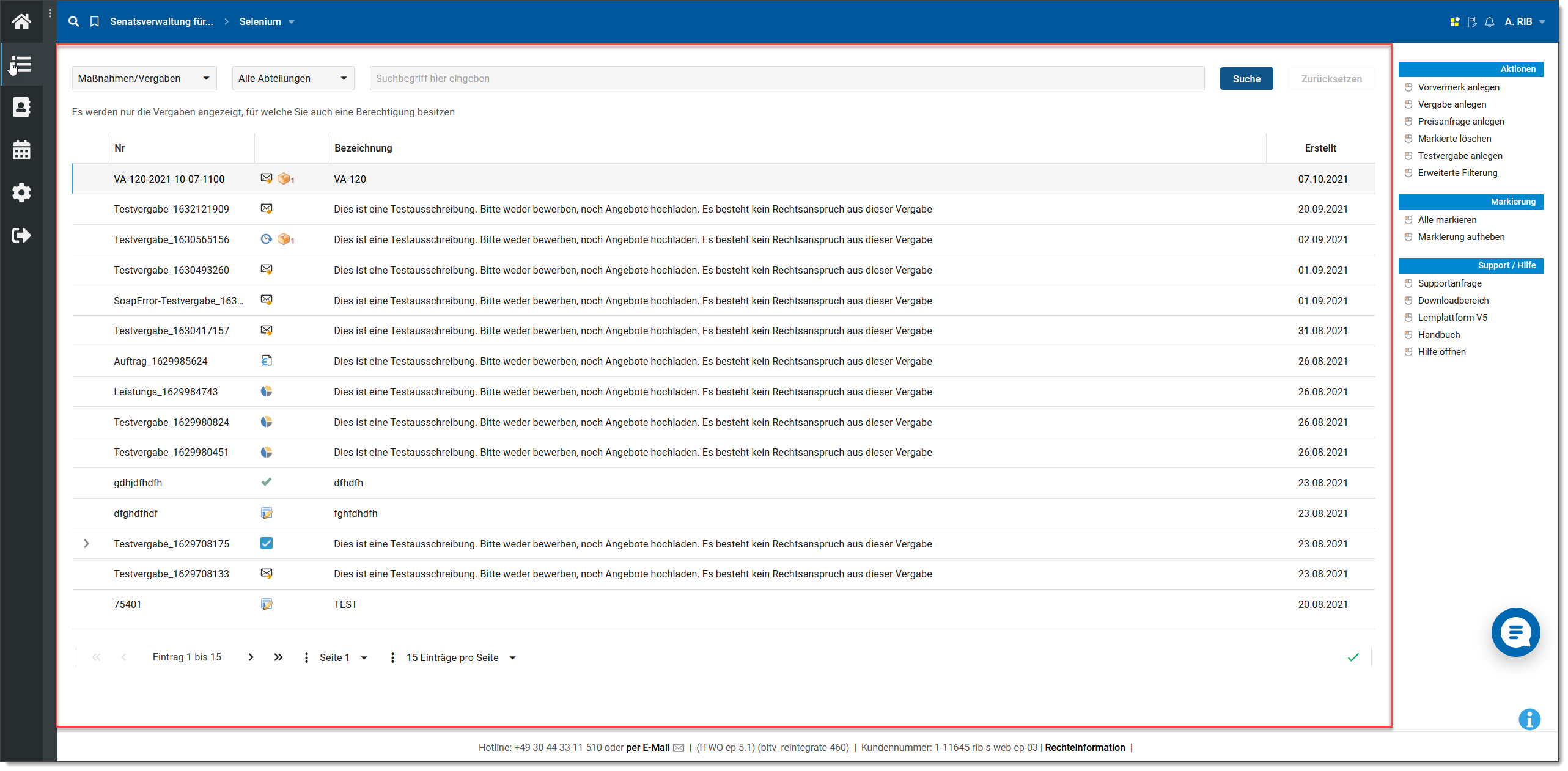Open the list view sidebar icon

pos(21,64)
